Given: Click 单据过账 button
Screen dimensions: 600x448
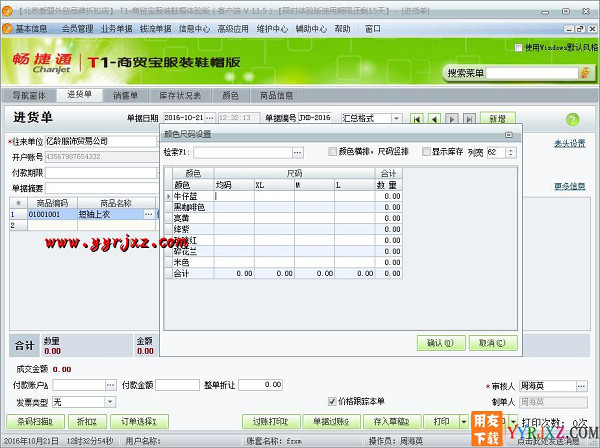Looking at the screenshot, I should [x=331, y=422].
